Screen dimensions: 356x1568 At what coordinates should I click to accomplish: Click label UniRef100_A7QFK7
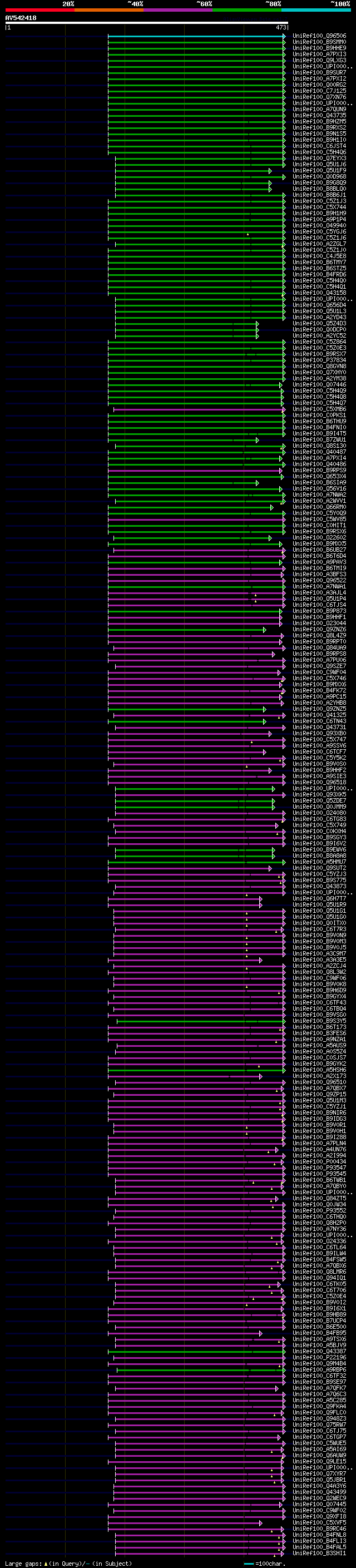(319, 1389)
